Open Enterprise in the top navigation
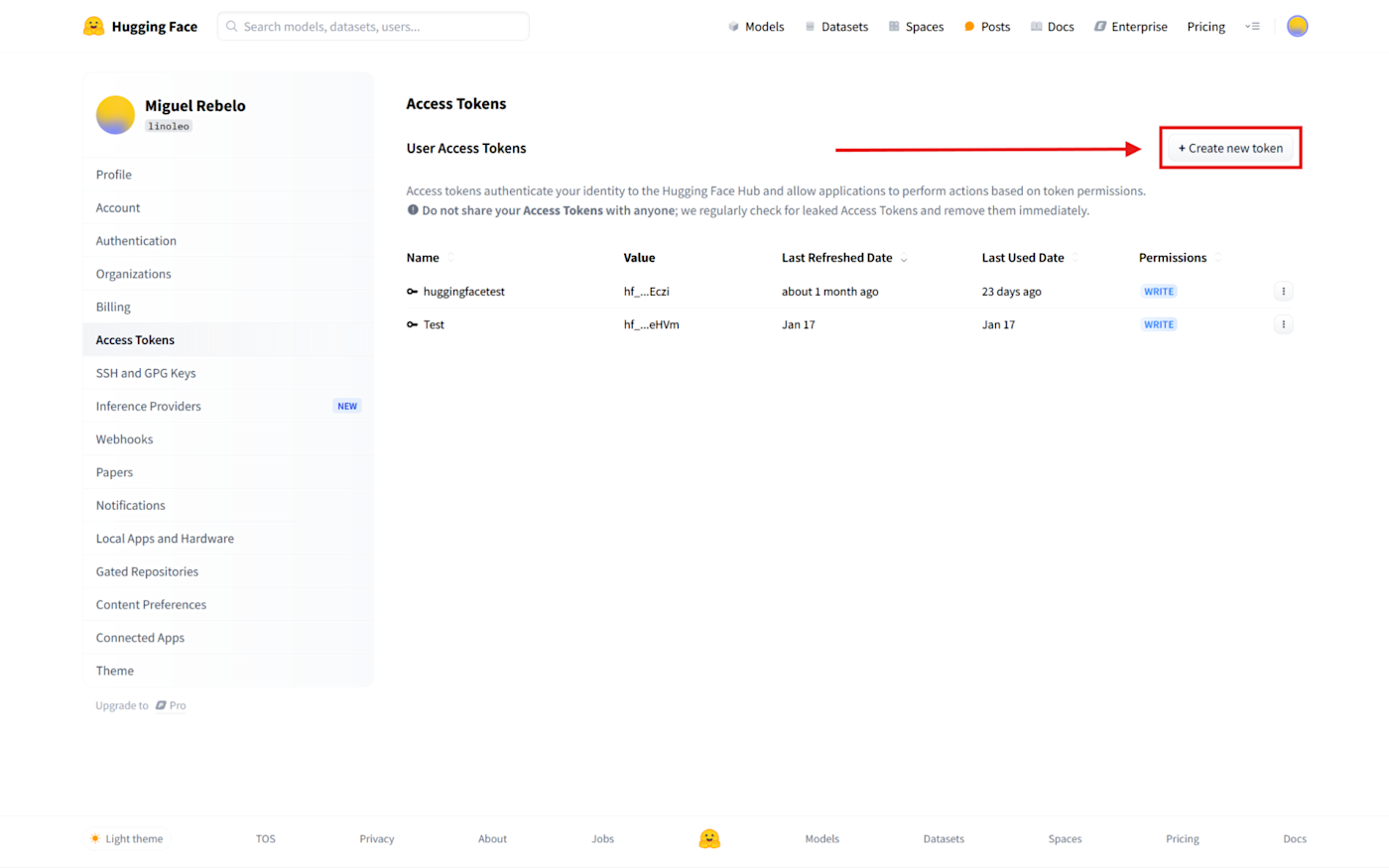Screen dimensions: 1389x868 coord(1130,27)
